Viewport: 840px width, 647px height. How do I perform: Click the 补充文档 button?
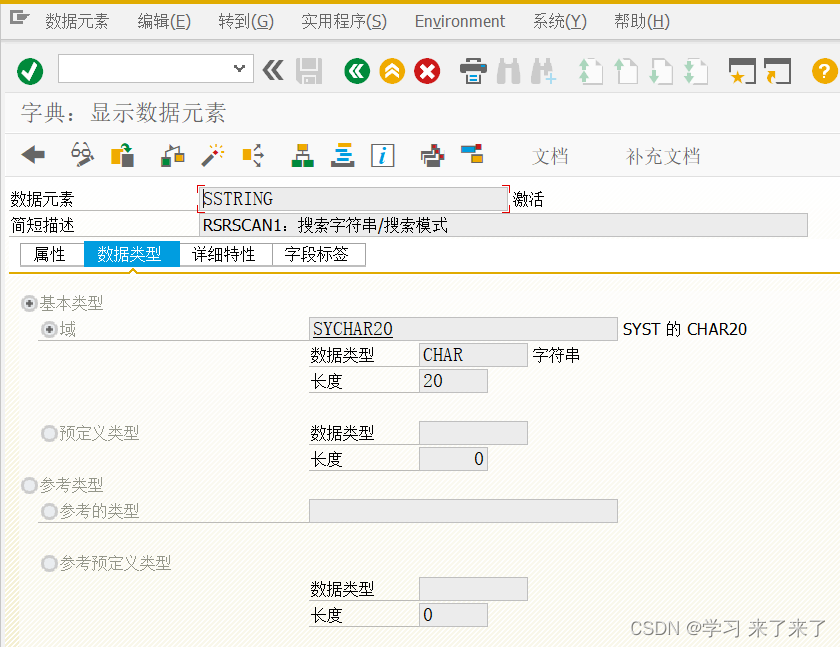point(663,156)
